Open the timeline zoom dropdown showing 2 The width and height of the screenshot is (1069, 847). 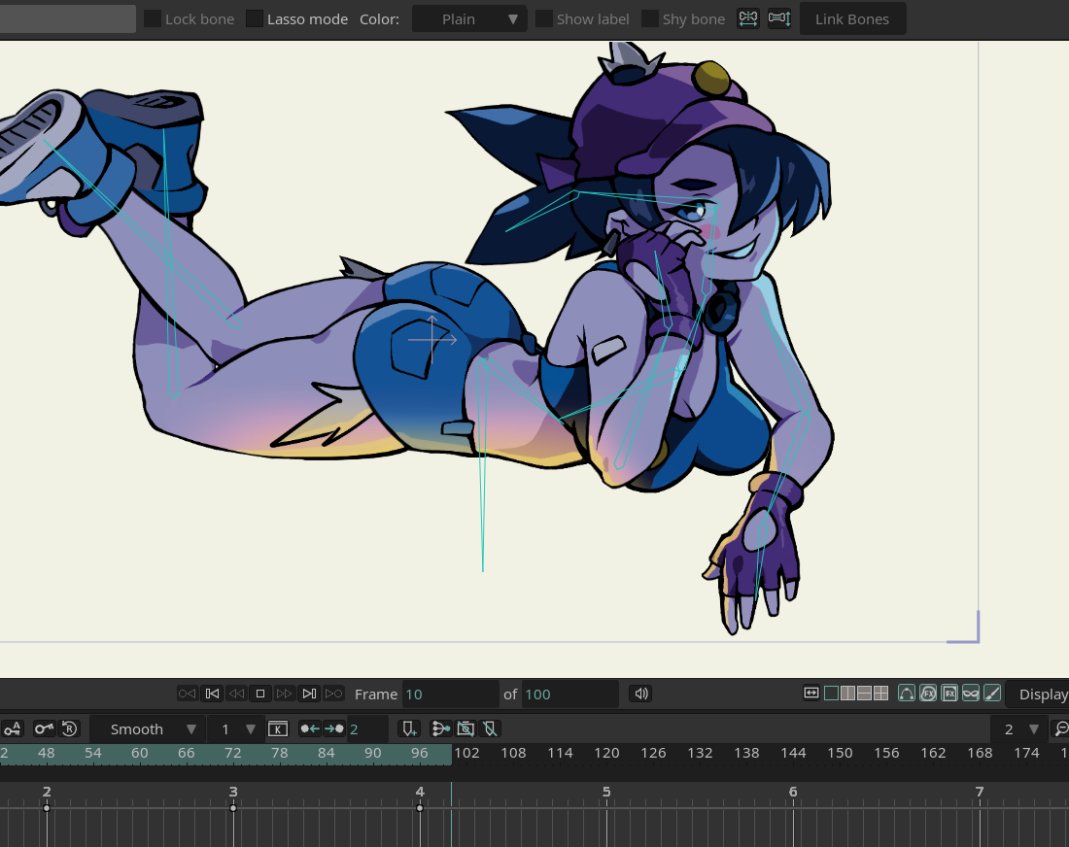pyautogui.click(x=1018, y=729)
